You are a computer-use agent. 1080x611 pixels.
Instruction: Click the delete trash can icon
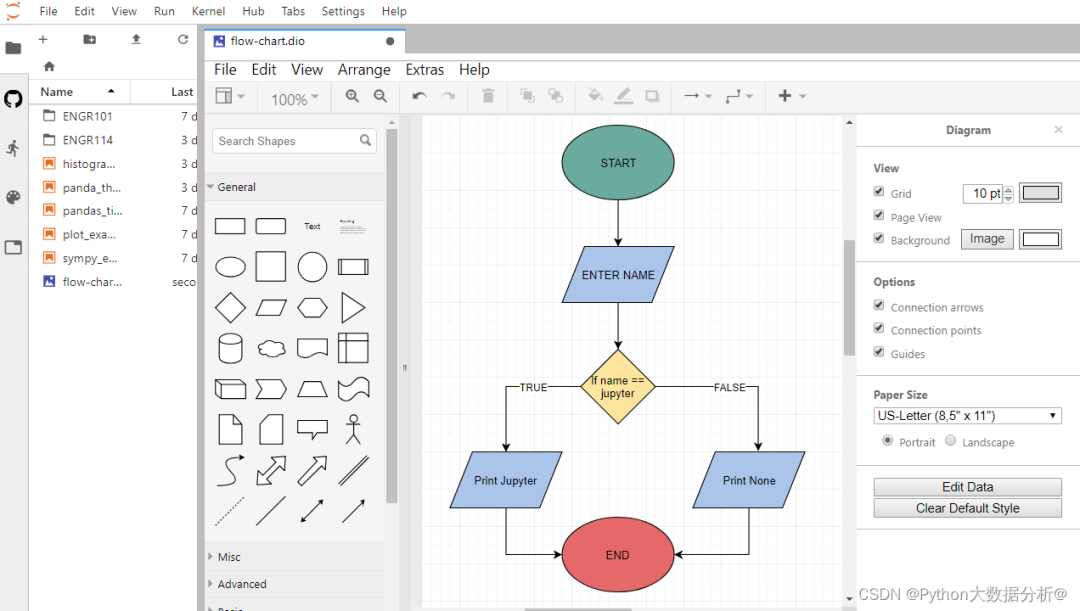(x=488, y=96)
